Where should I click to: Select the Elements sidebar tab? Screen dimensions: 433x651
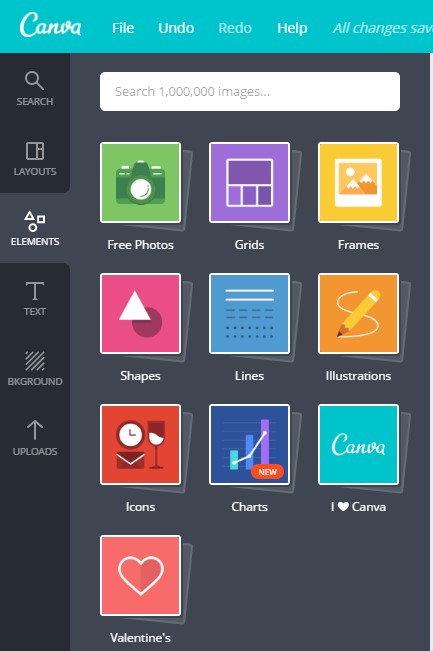click(35, 228)
